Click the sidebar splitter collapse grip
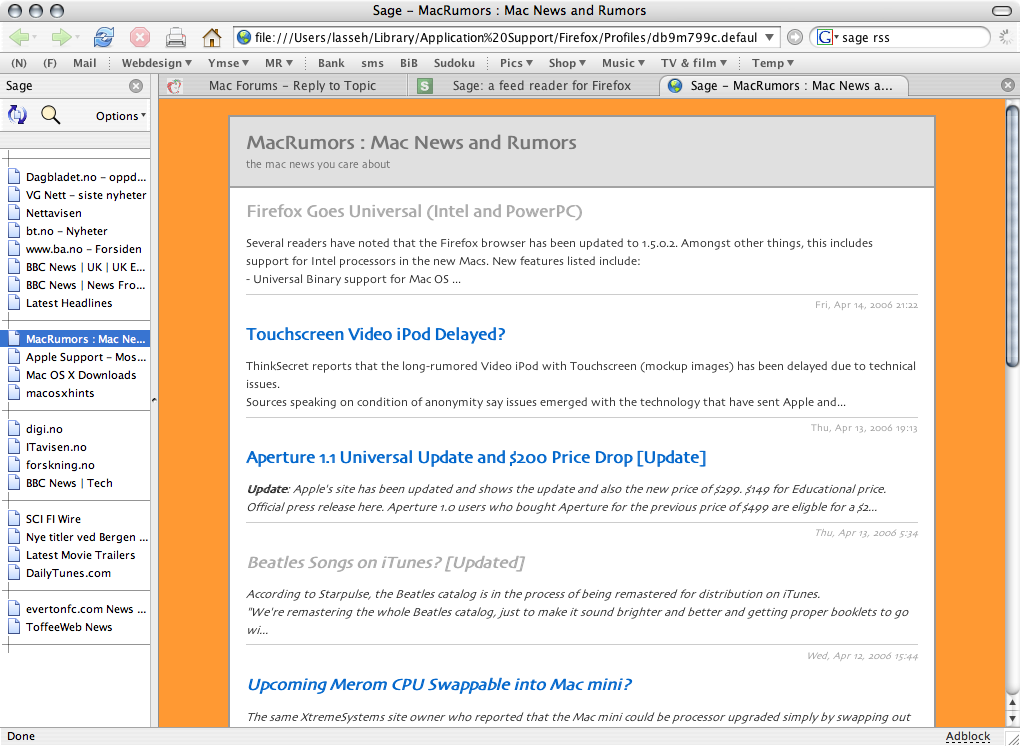 coord(154,400)
